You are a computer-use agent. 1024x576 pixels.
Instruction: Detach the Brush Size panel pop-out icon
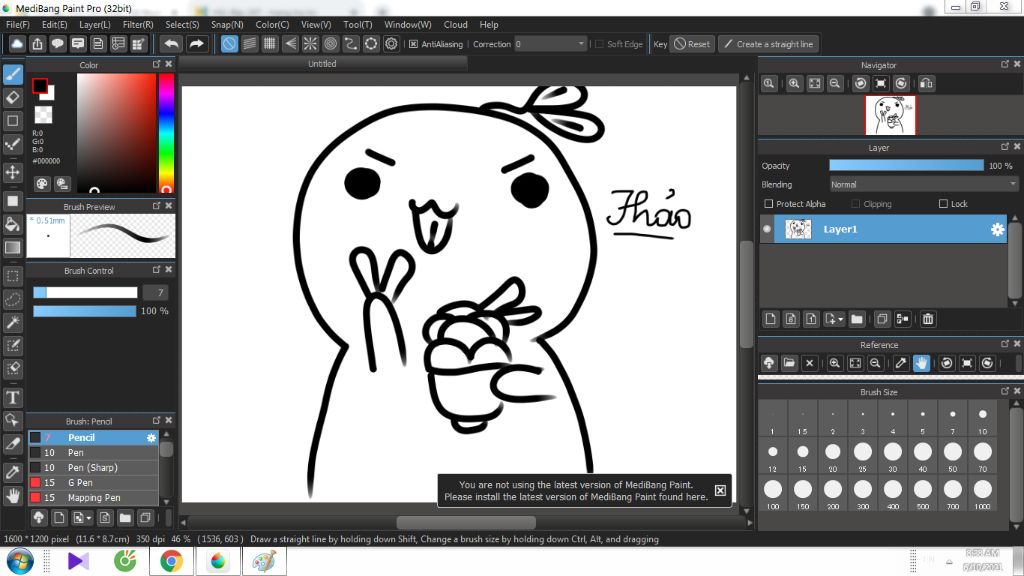tap(1004, 391)
